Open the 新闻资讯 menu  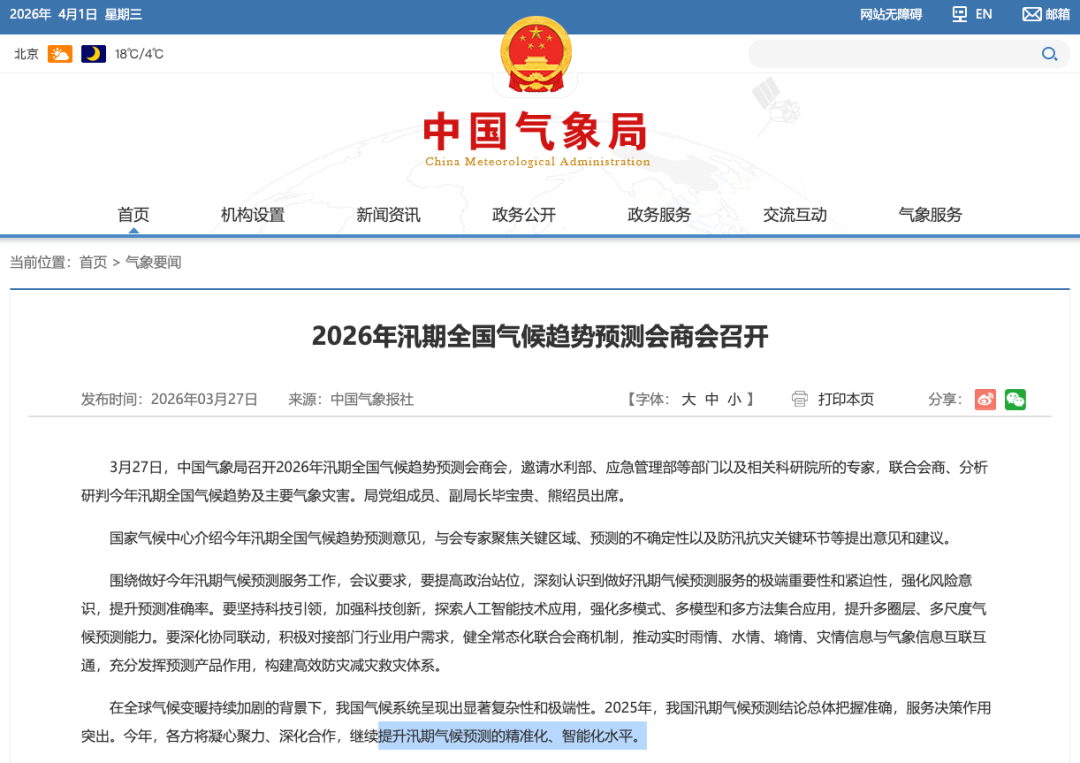click(x=388, y=215)
